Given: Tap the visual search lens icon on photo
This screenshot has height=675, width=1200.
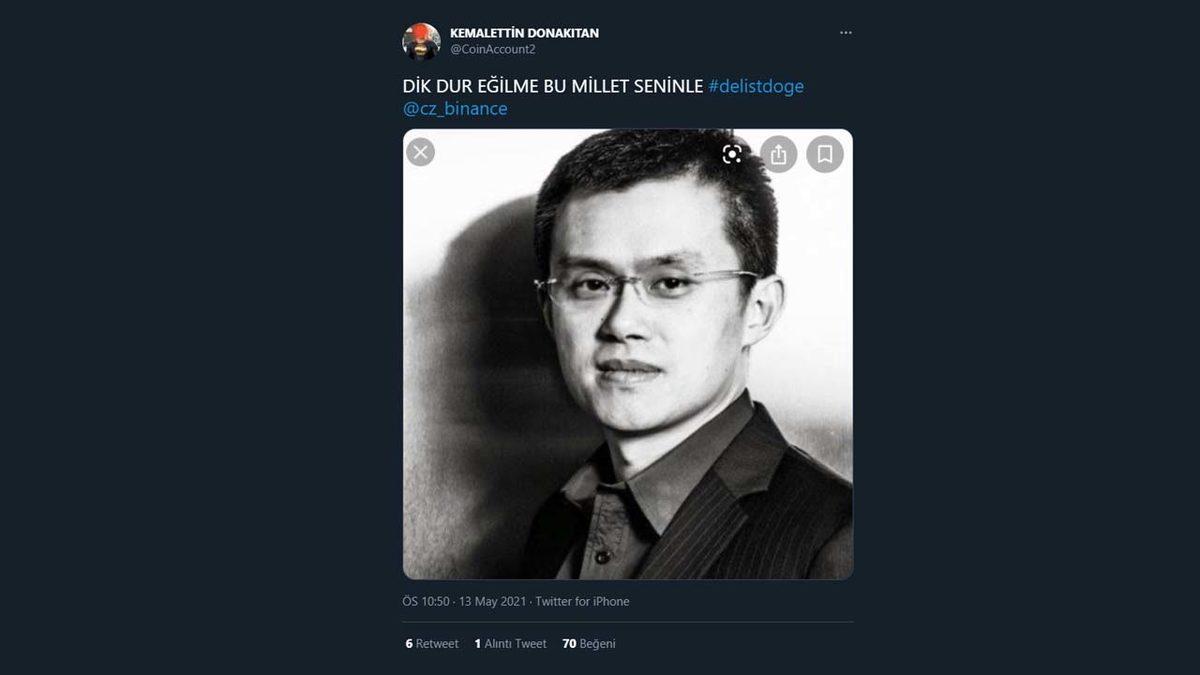Looking at the screenshot, I should pos(732,154).
